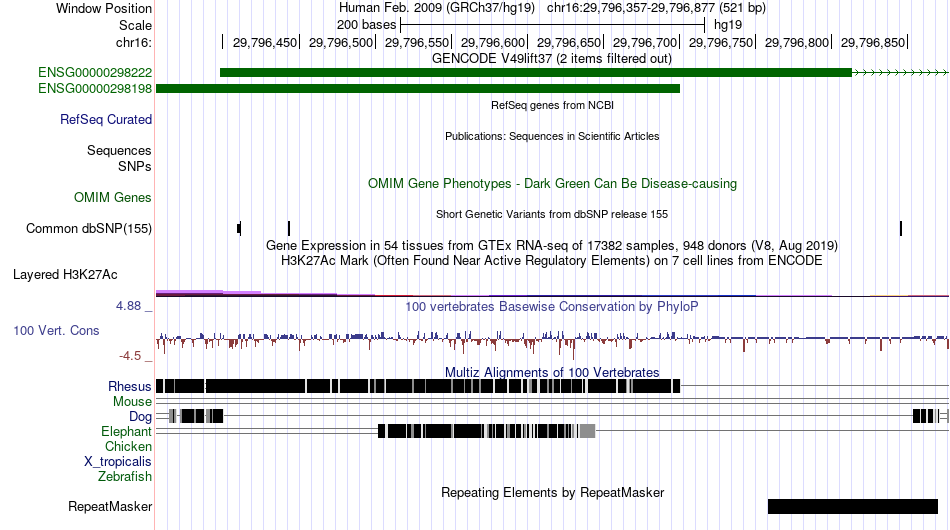This screenshot has width=950, height=530.
Task: Click the Dog alignment block on the right
Action: 926,416
